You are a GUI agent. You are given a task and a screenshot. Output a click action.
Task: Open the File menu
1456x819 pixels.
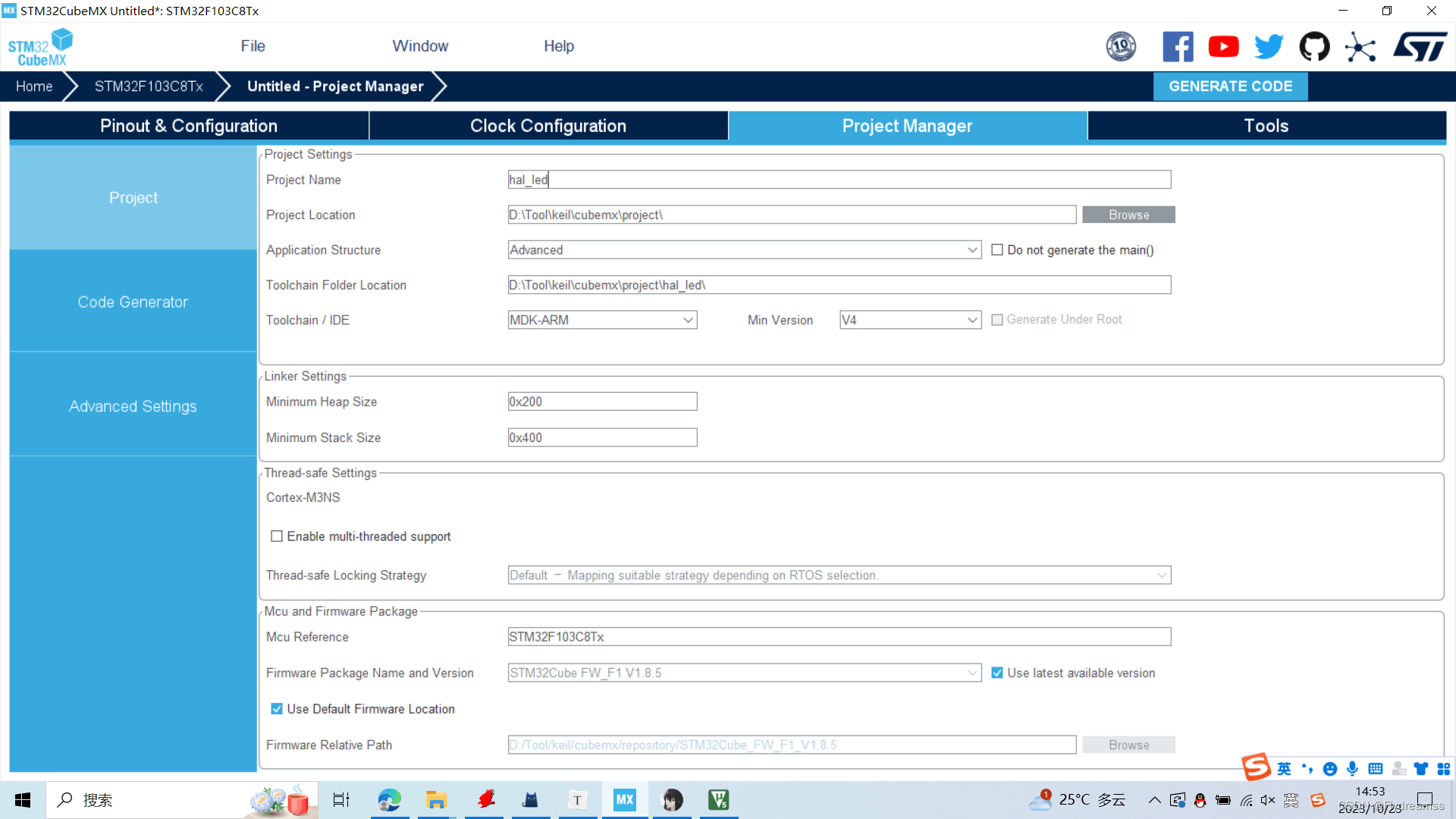[253, 46]
